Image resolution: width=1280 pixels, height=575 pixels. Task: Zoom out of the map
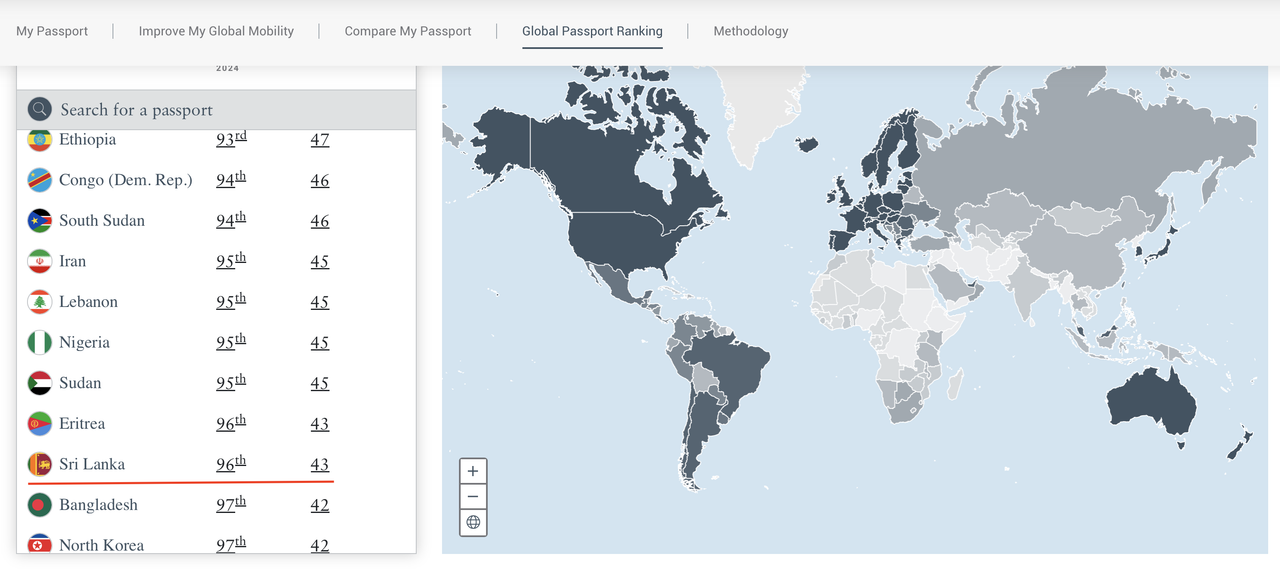473,497
